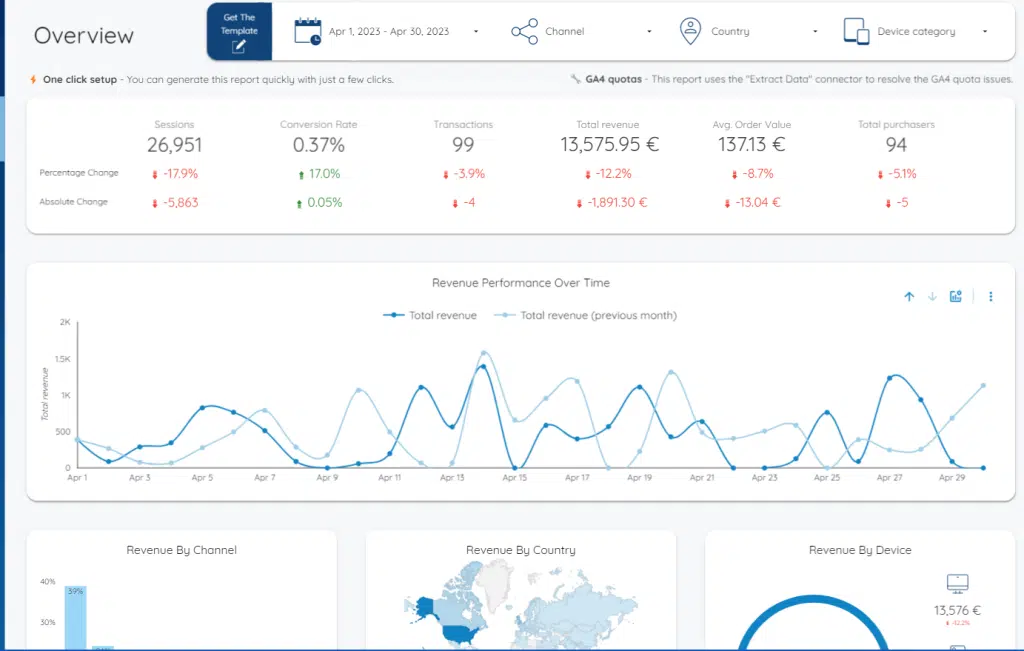
Task: Click the Revenue Performance Over Time title
Action: coord(520,283)
